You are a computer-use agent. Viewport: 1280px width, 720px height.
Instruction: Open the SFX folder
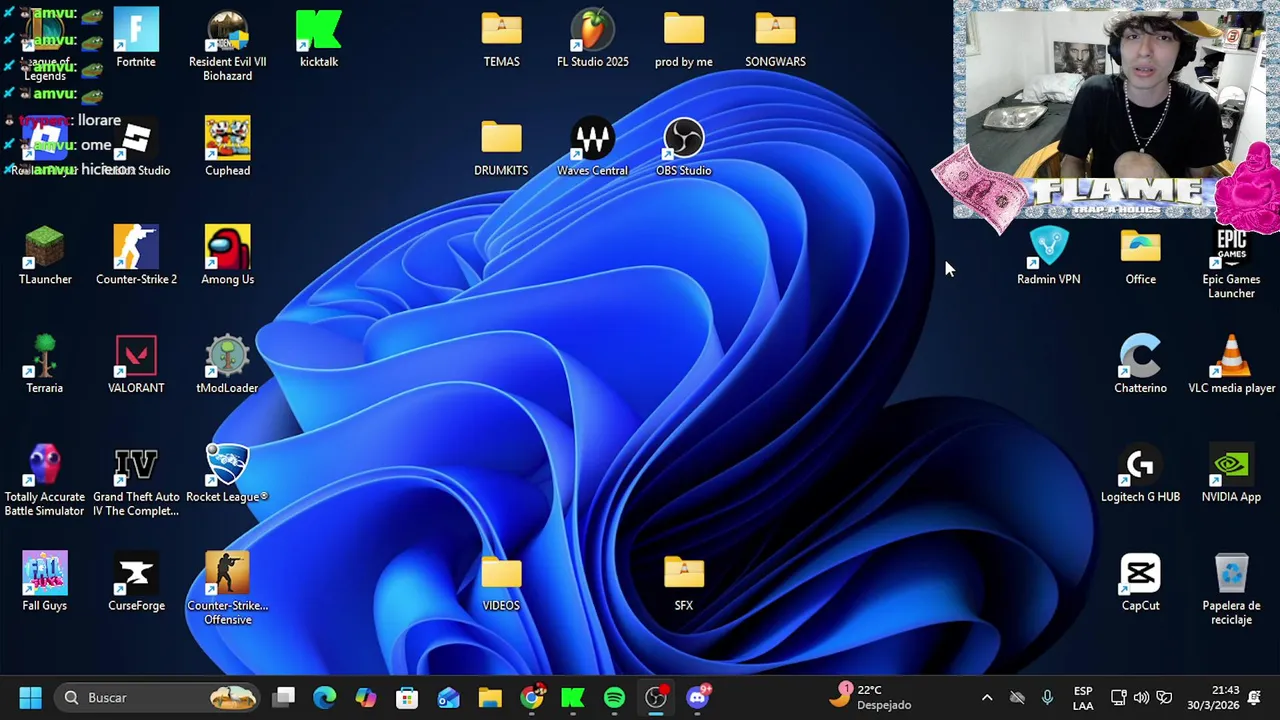683,583
